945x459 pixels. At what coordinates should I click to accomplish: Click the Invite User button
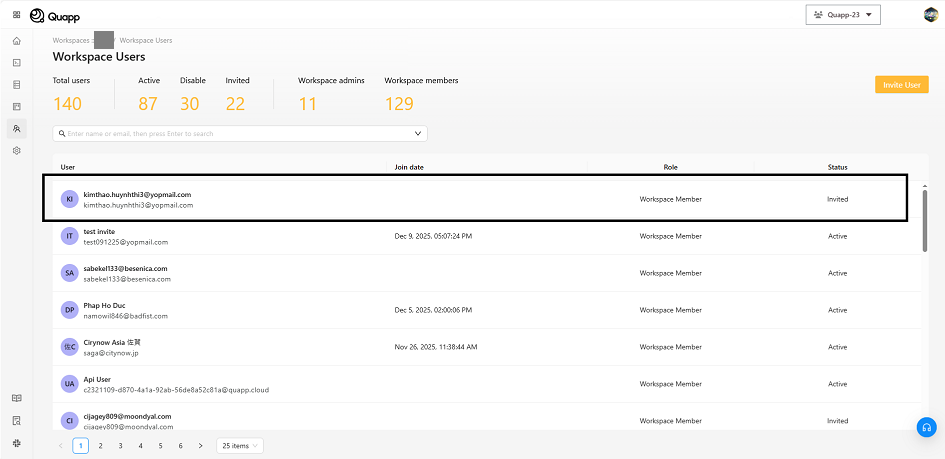coord(901,85)
